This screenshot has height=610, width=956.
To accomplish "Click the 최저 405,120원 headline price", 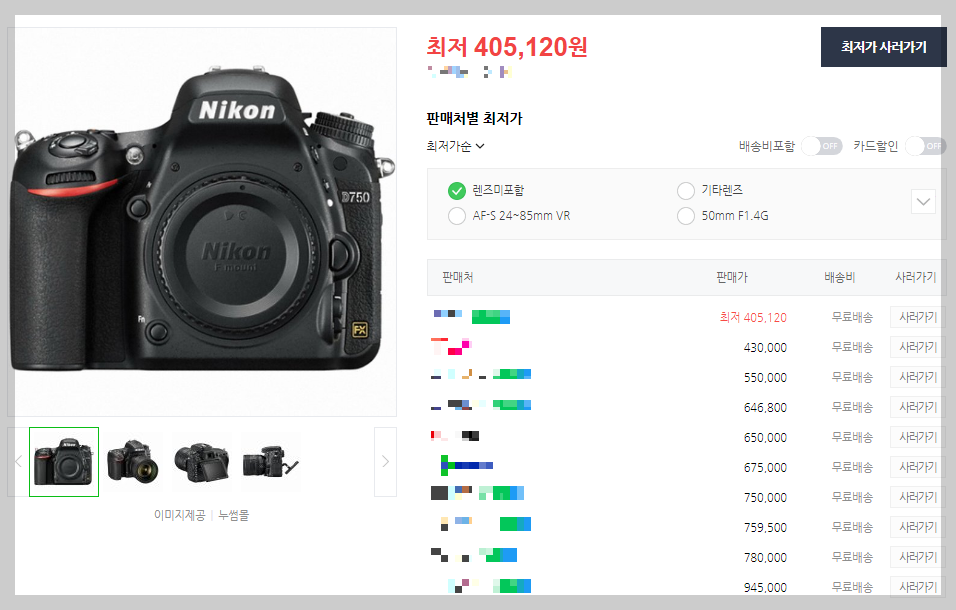I will pos(507,47).
